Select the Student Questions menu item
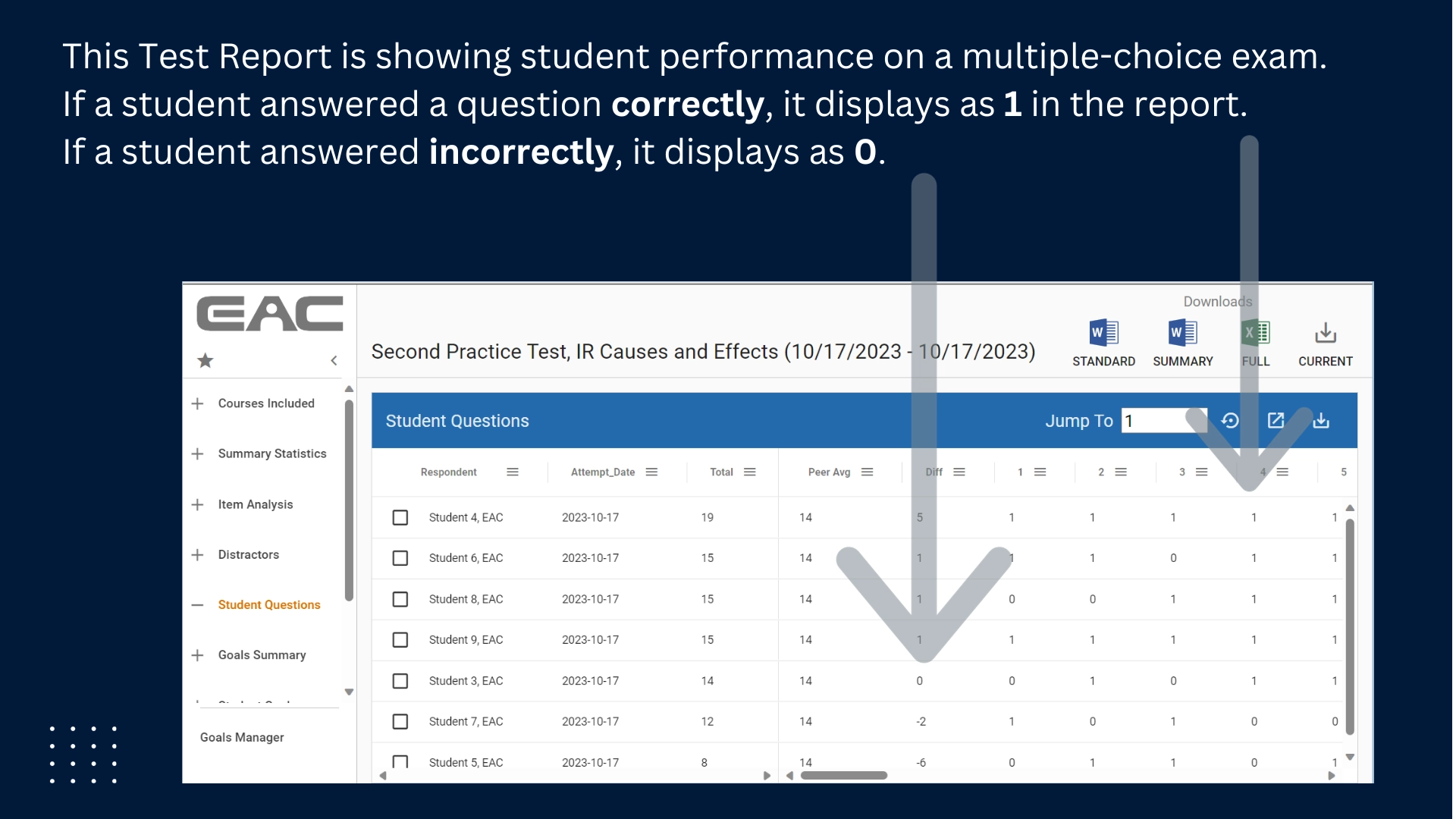This screenshot has width=1456, height=819. (x=269, y=604)
